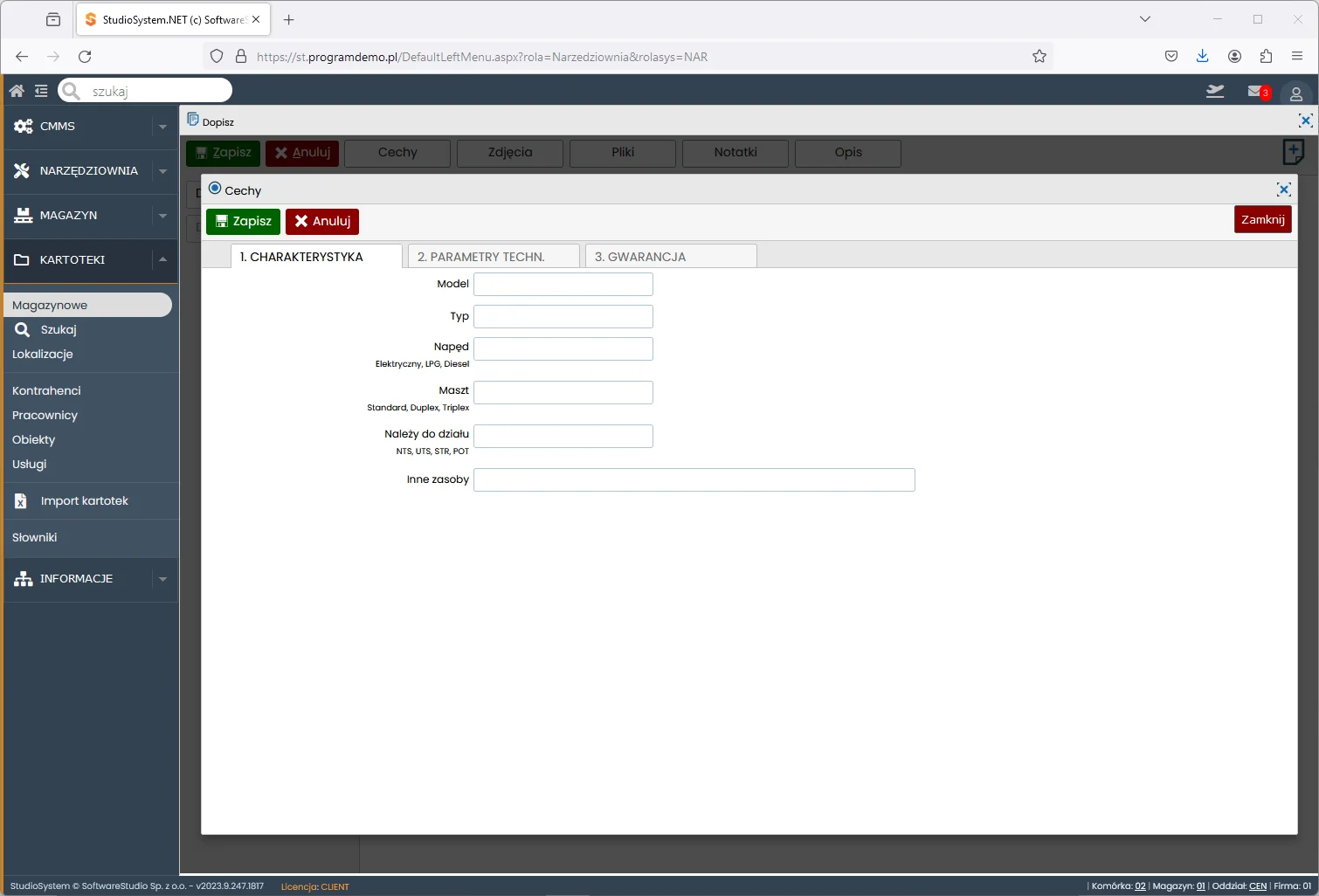This screenshot has width=1319, height=896.
Task: Open Usługi in sidebar
Action: pos(29,465)
